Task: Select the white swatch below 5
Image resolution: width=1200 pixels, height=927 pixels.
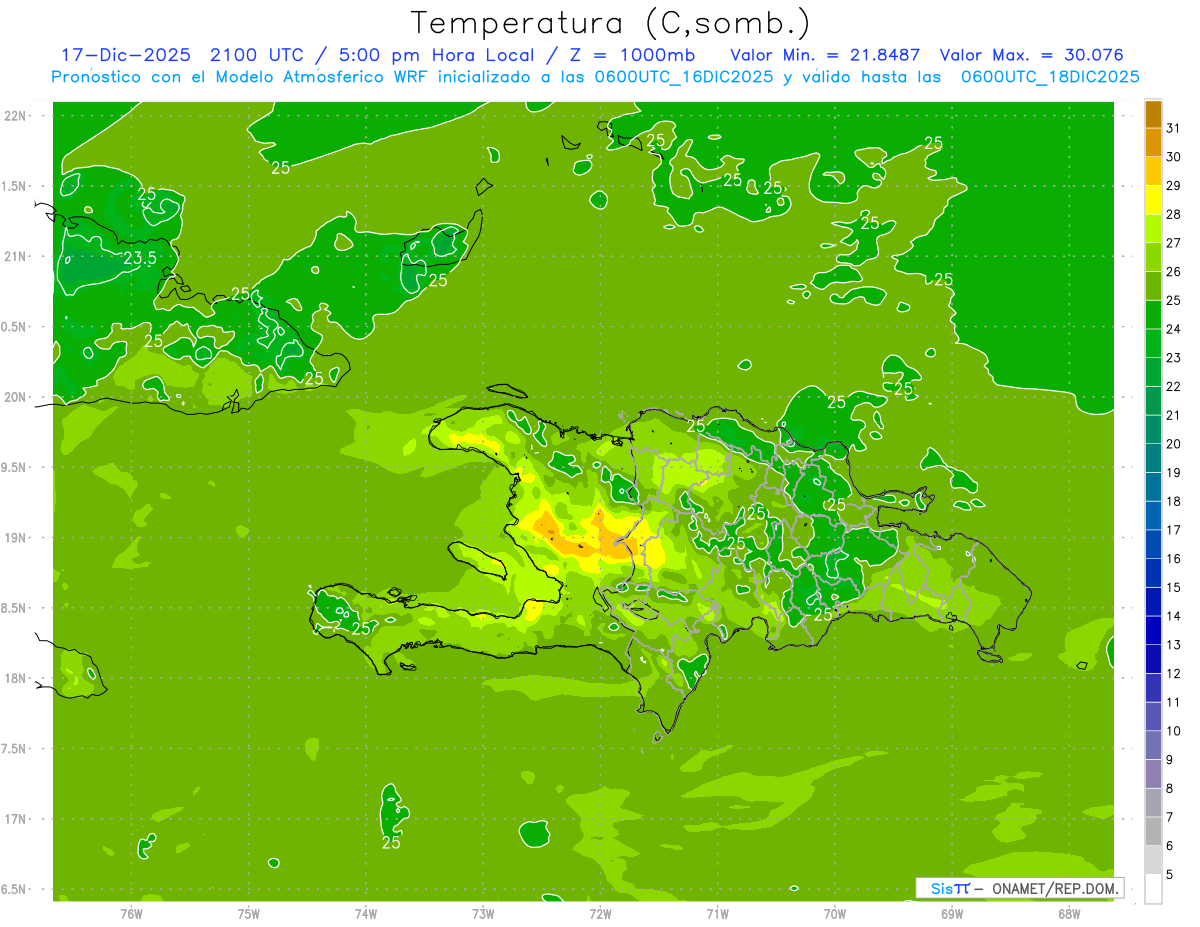Action: click(1153, 889)
